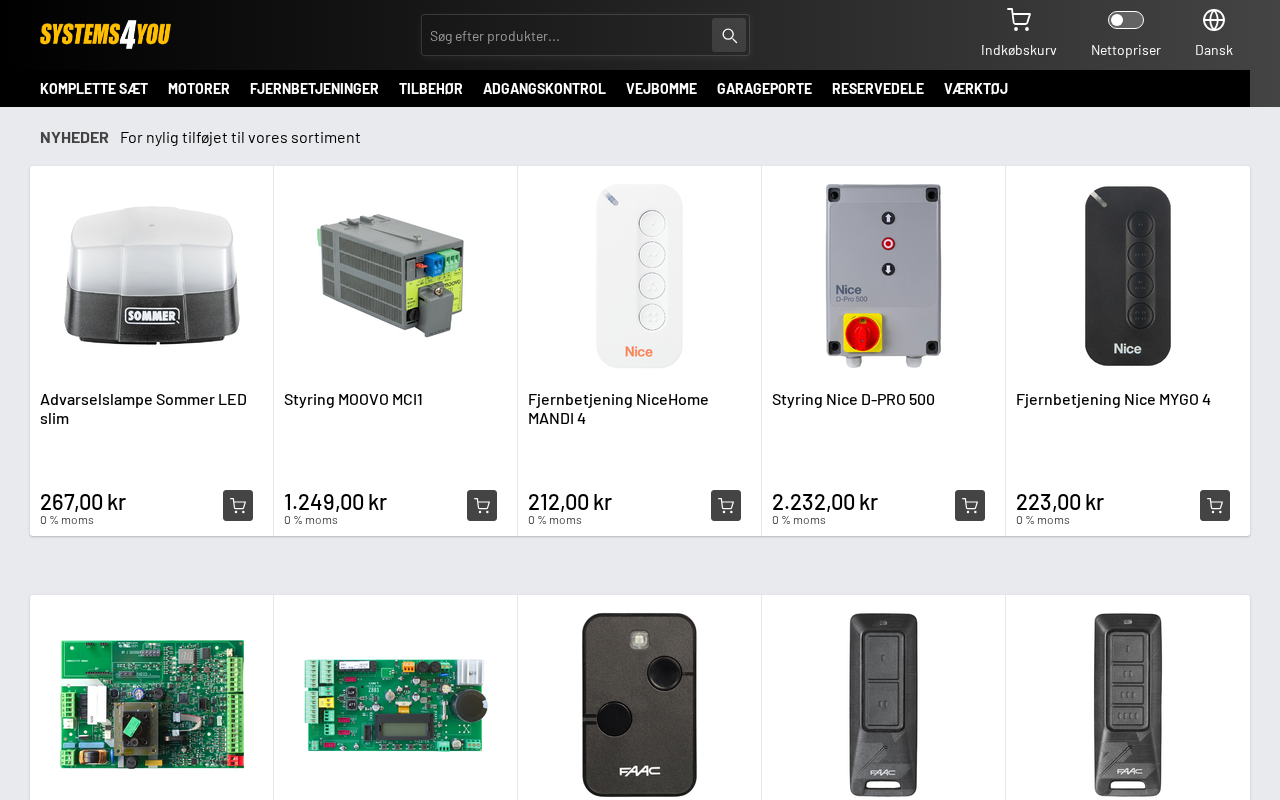This screenshot has height=800, width=1280.
Task: Open the Fjernbetjeninger menu
Action: coord(314,88)
